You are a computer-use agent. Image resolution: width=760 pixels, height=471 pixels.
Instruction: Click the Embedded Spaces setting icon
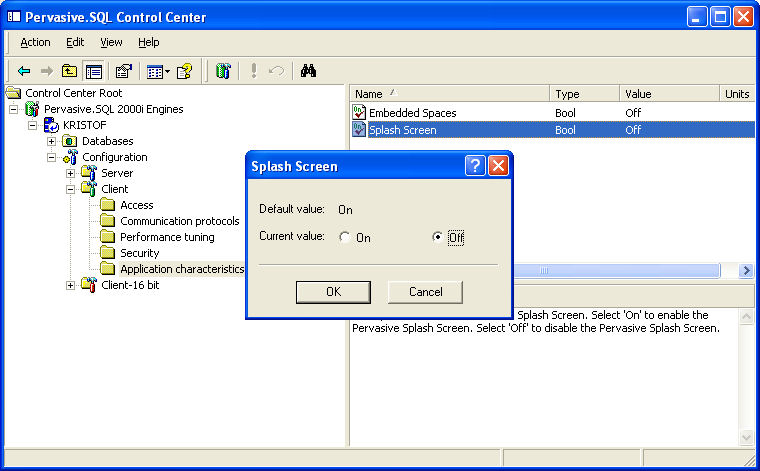359,112
